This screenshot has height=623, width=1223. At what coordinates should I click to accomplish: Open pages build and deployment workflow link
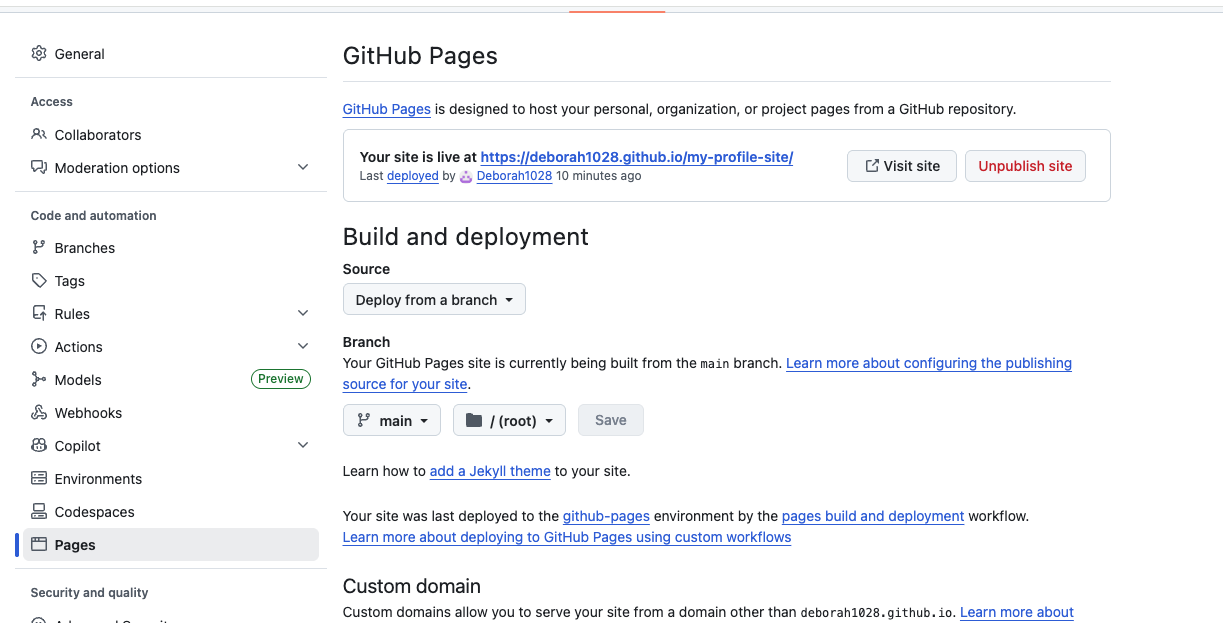[873, 517]
